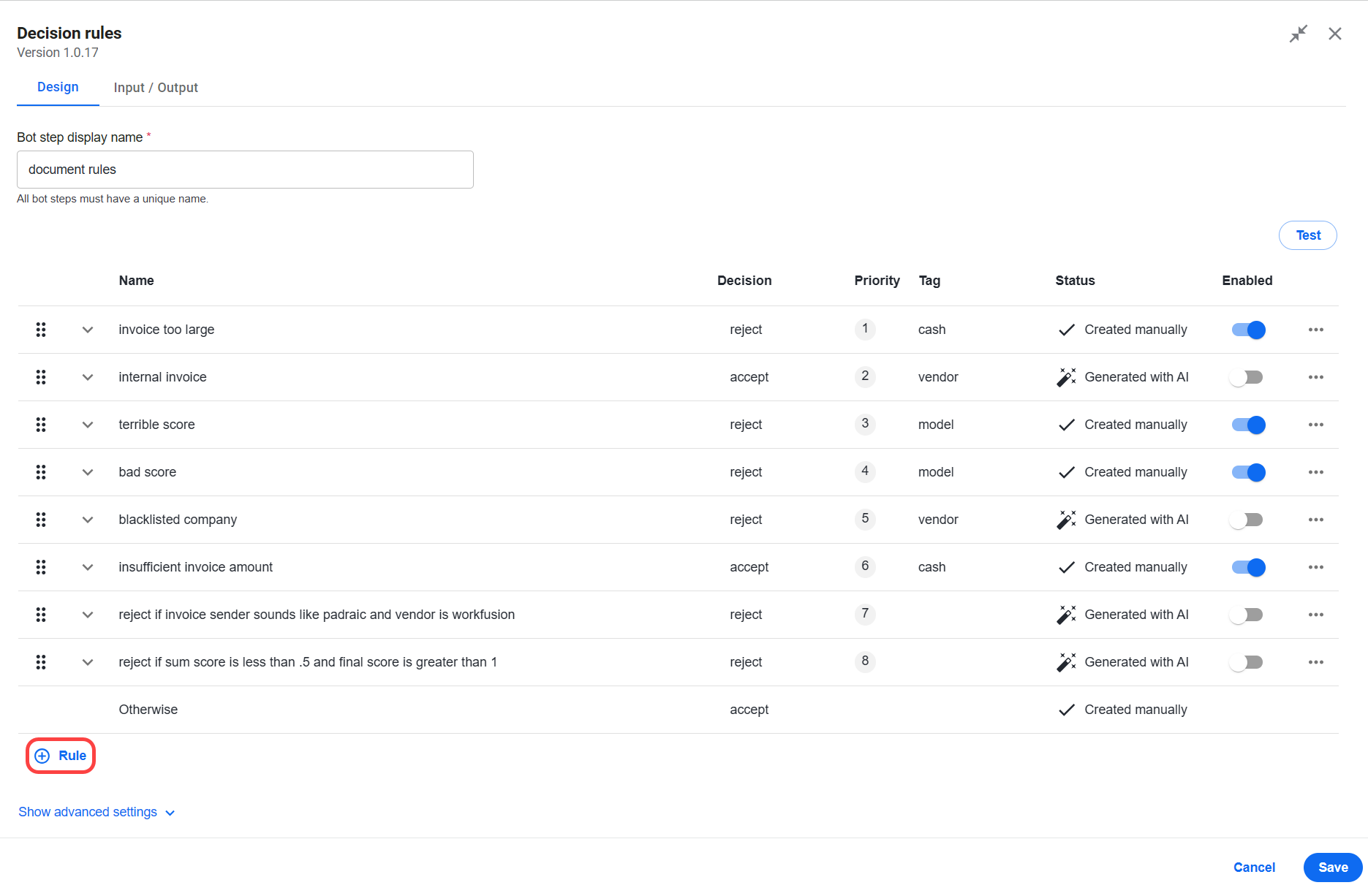The height and width of the screenshot is (896, 1368).
Task: Switch to the Design tab
Action: 58,87
